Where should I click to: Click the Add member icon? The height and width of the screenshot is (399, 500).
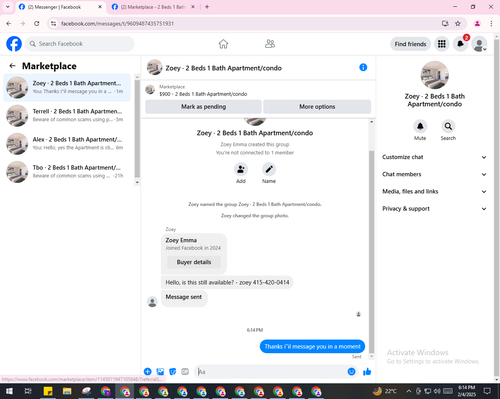coord(241,169)
